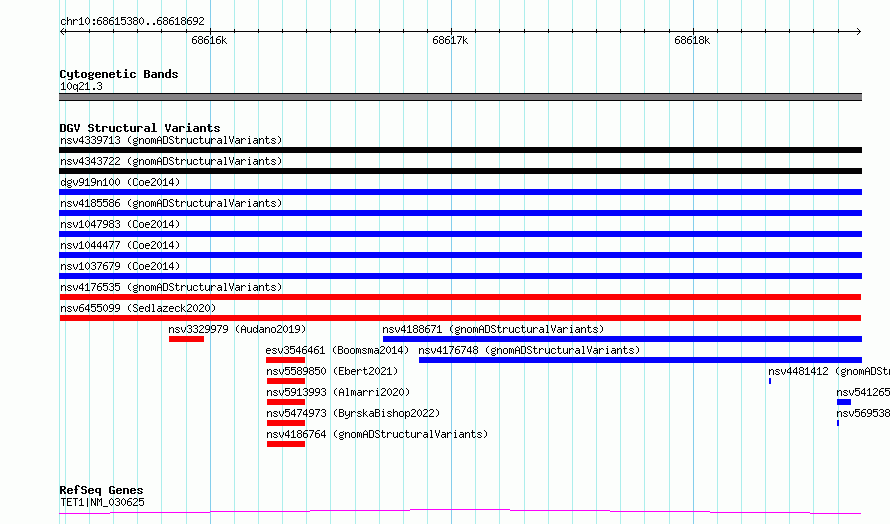Click the nsv4343722 variant label

171,161
